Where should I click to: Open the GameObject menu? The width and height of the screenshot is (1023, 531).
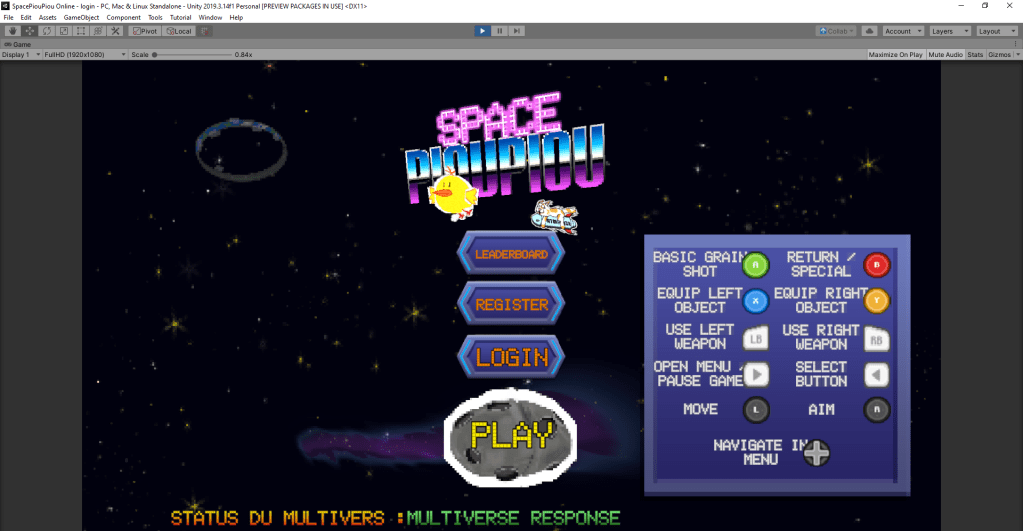(x=81, y=17)
